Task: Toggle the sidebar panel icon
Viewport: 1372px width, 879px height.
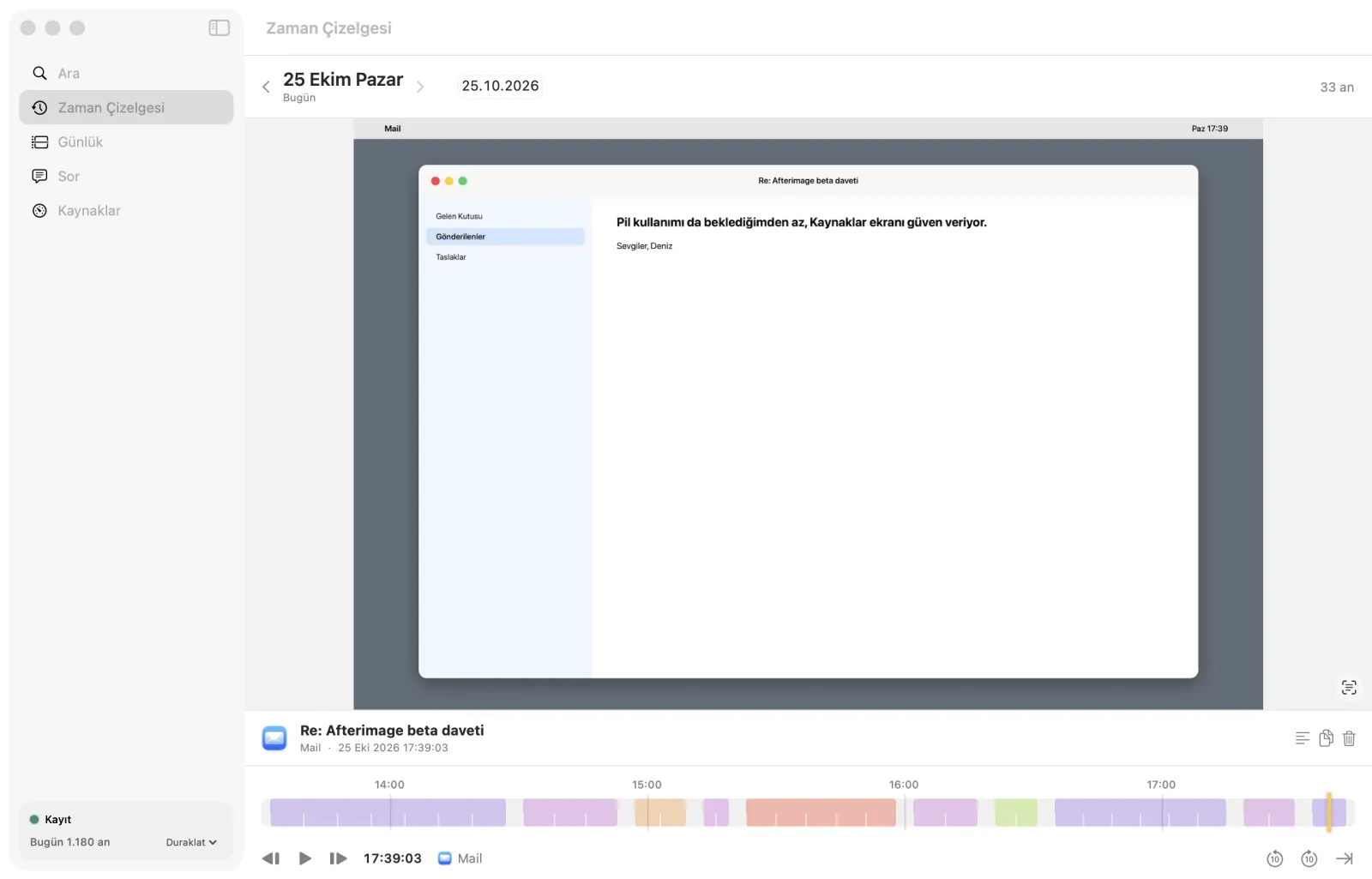Action: coord(220,28)
